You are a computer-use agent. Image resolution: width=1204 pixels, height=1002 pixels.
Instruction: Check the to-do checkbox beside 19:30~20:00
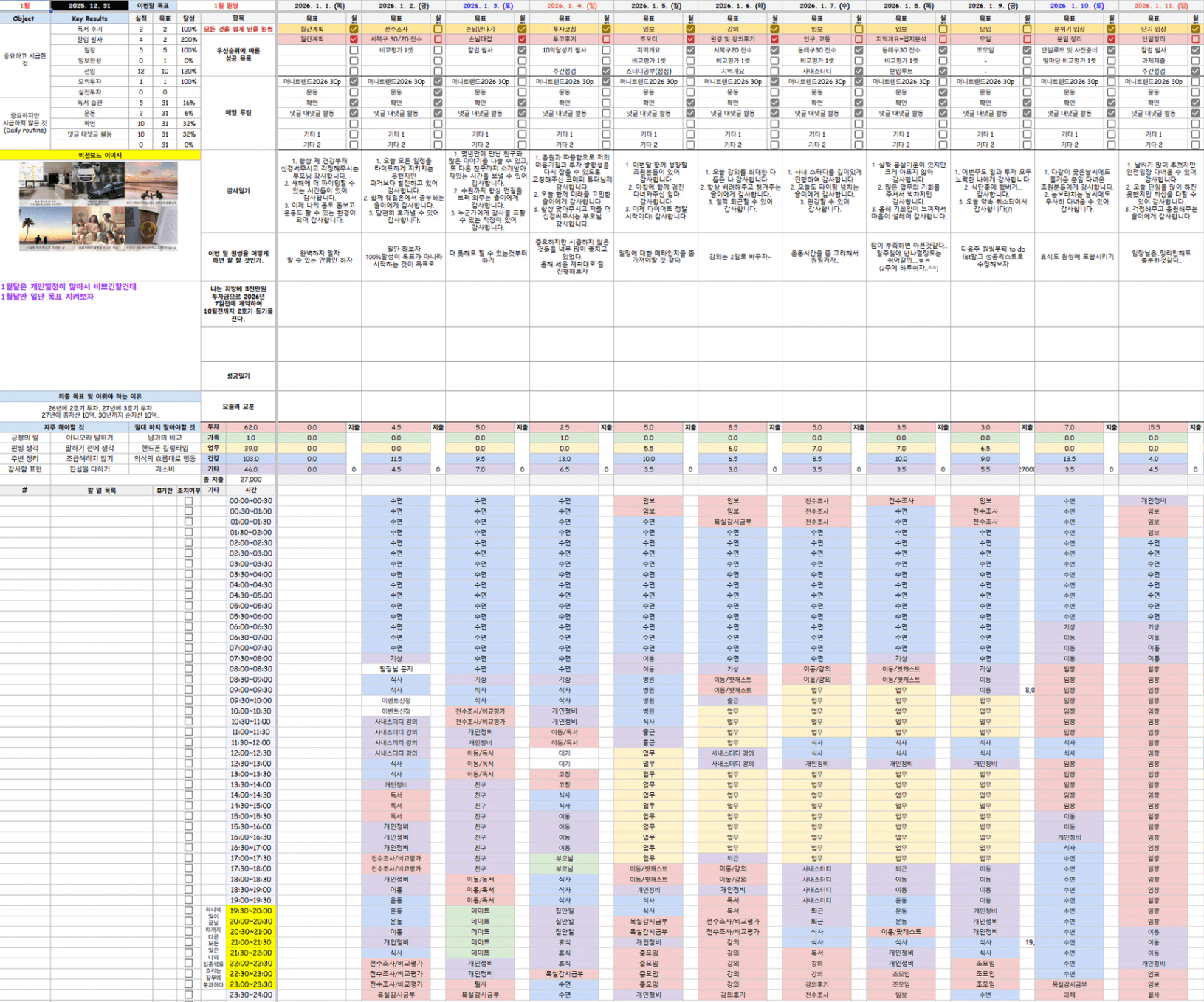(188, 911)
